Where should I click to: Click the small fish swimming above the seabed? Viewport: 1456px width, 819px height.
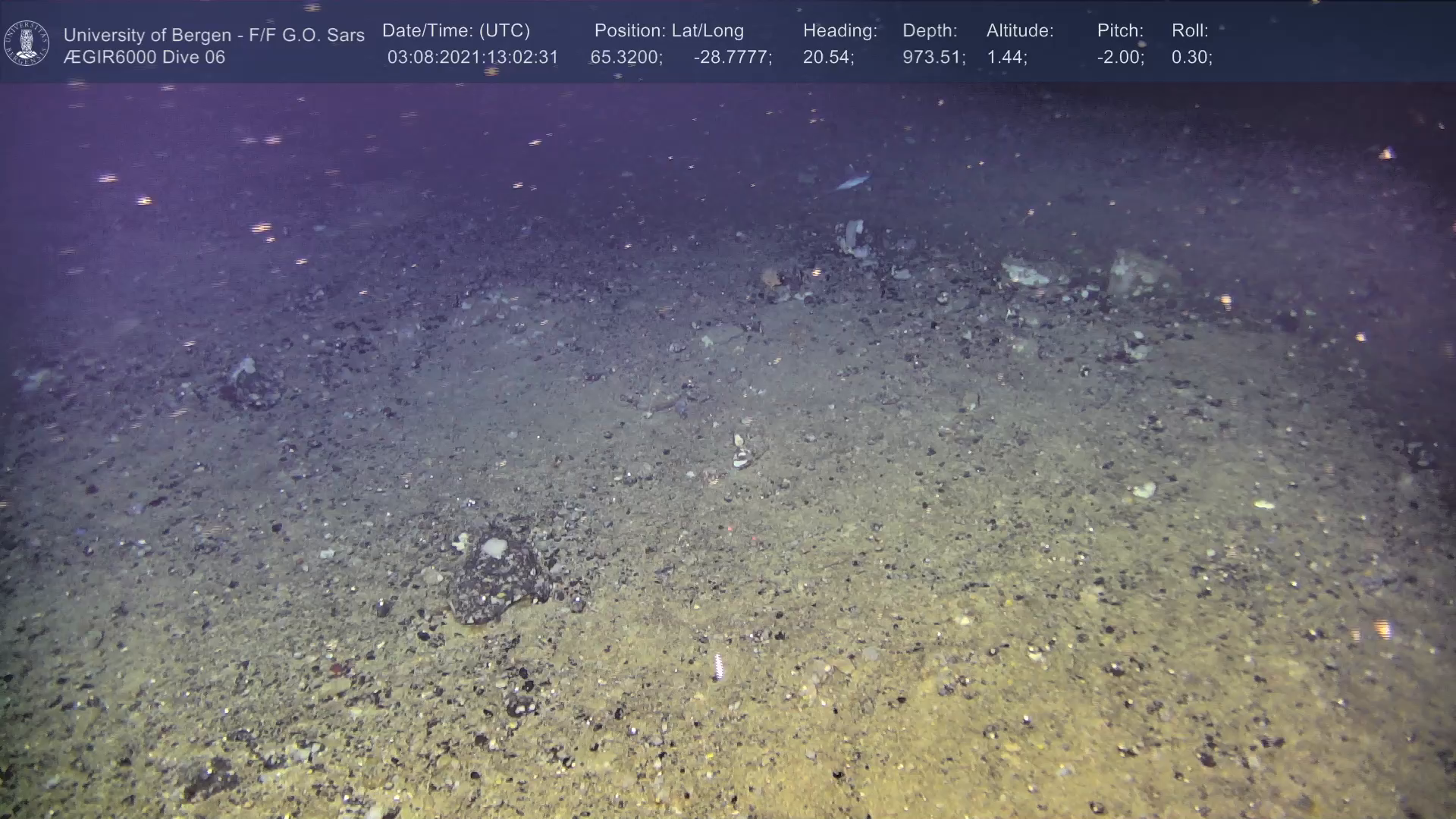click(x=852, y=183)
